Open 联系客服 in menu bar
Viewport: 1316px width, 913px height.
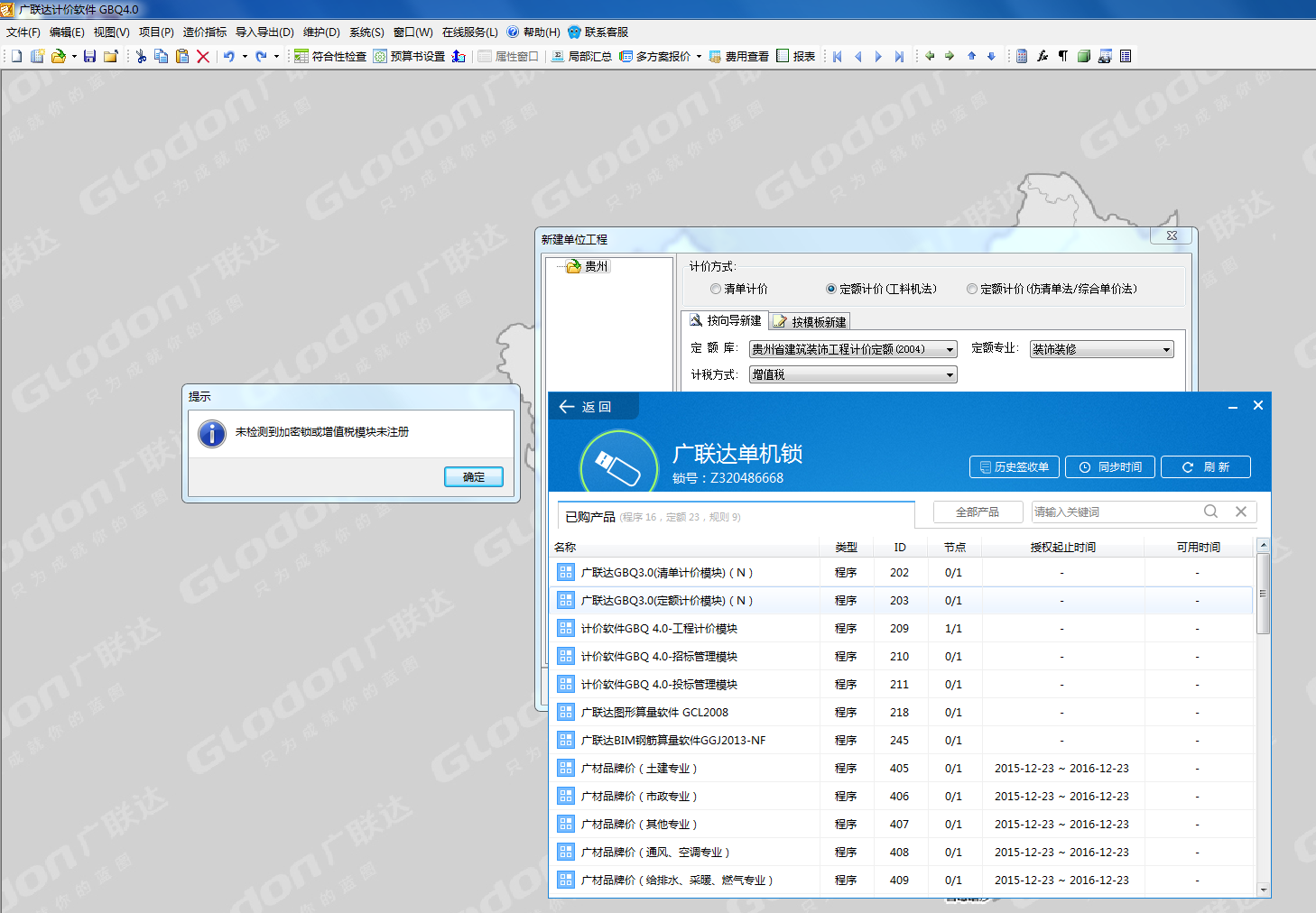pyautogui.click(x=598, y=32)
